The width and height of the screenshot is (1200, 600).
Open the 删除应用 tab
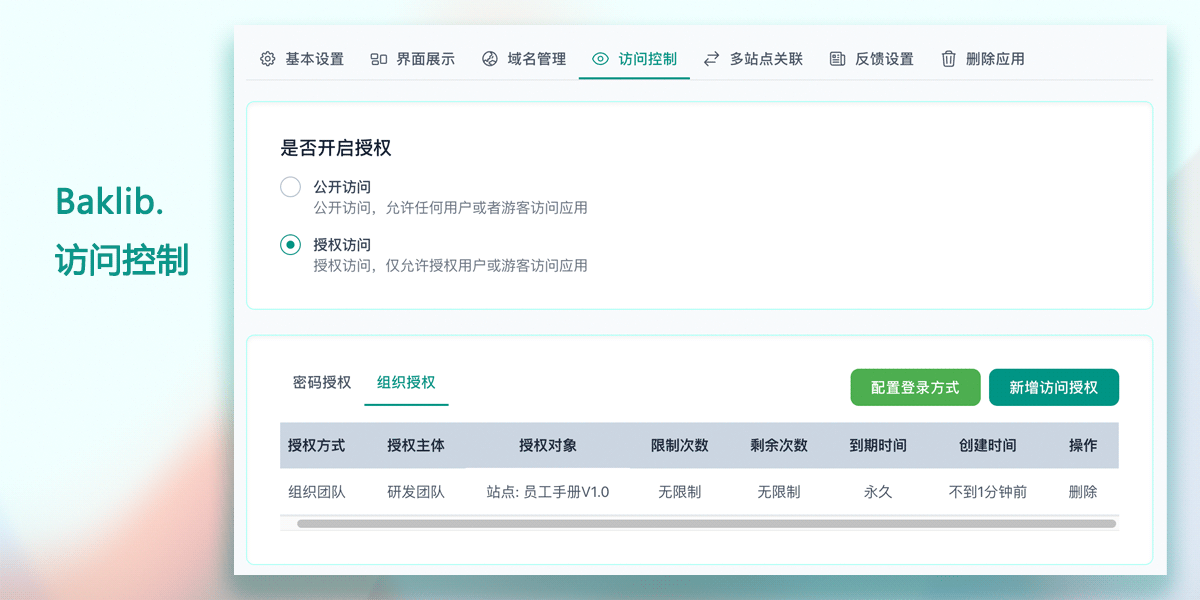coord(983,59)
